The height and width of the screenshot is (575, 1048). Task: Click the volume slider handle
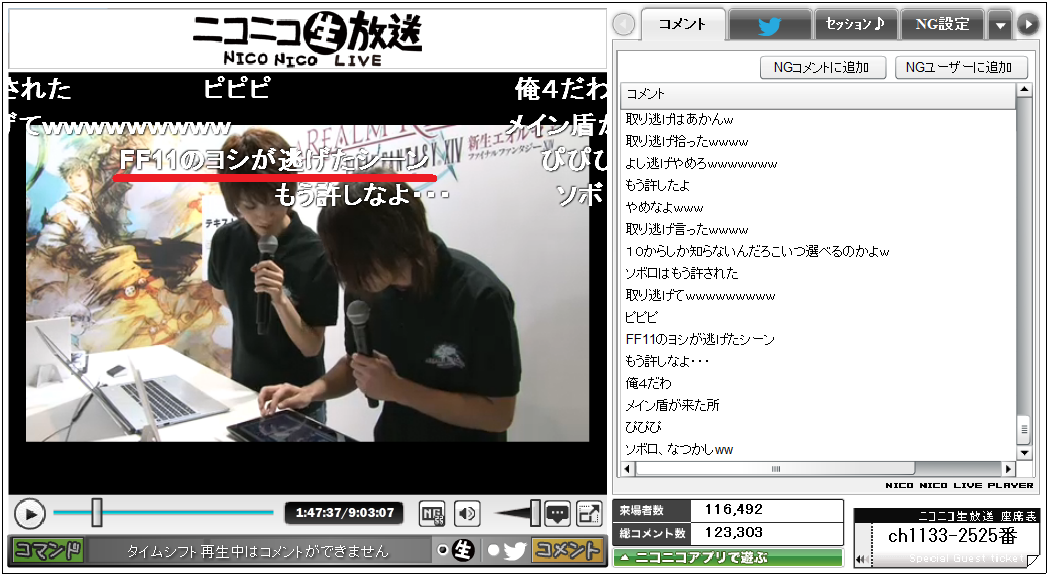pos(535,513)
